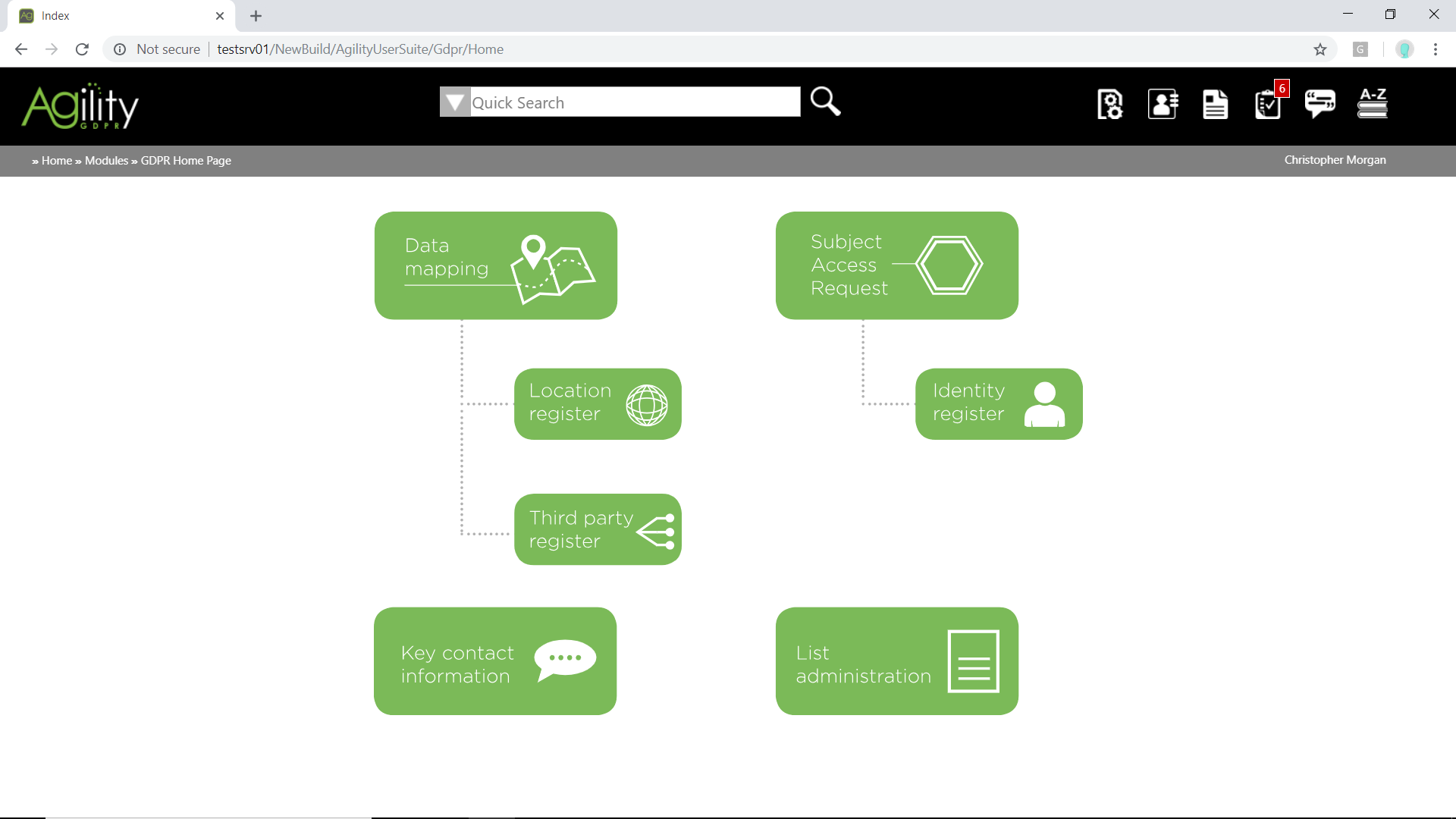Go to Modules breadcrumb link
This screenshot has height=819, width=1456.
(x=106, y=161)
